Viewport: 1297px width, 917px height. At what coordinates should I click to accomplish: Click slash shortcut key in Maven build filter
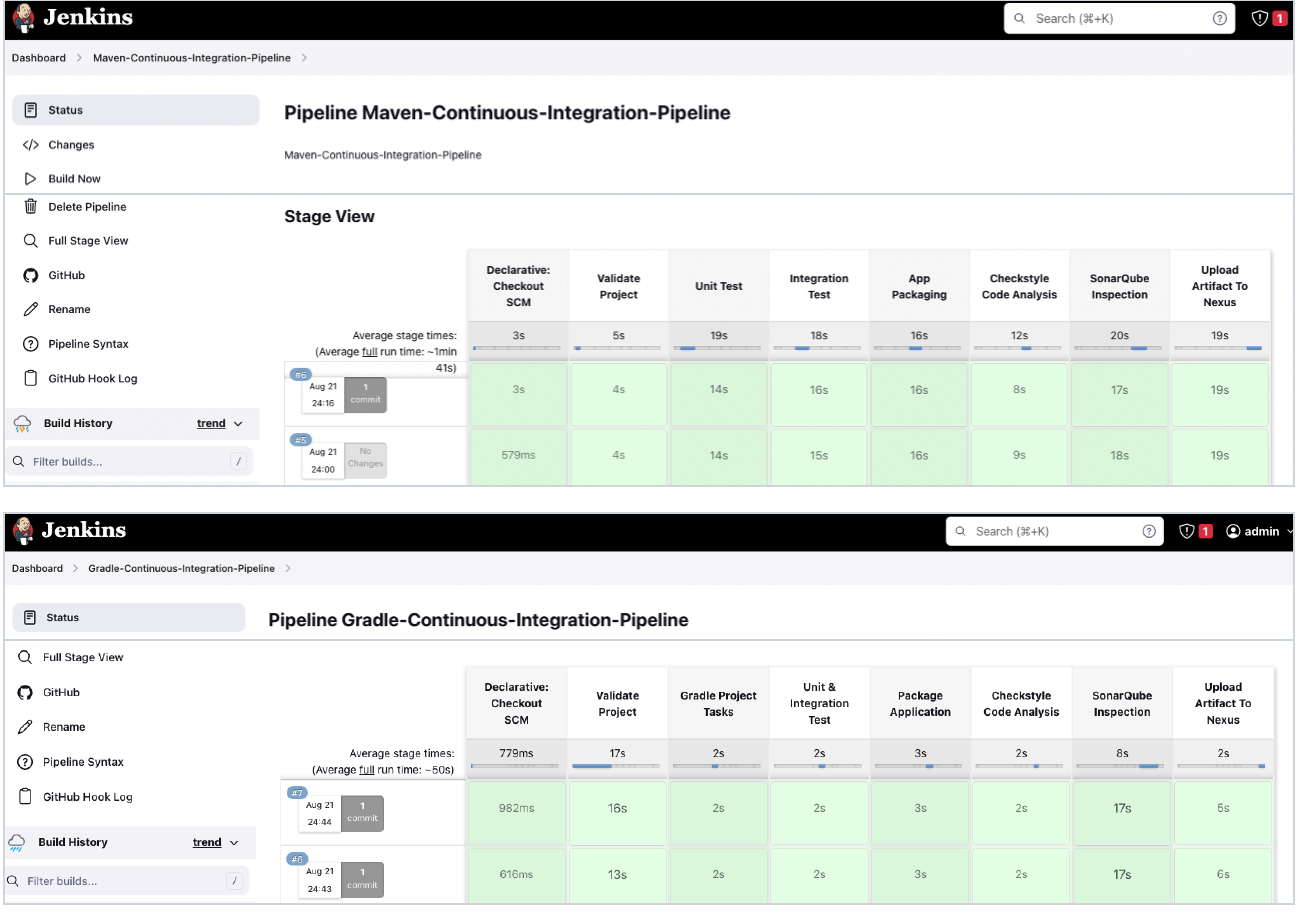coord(238,462)
